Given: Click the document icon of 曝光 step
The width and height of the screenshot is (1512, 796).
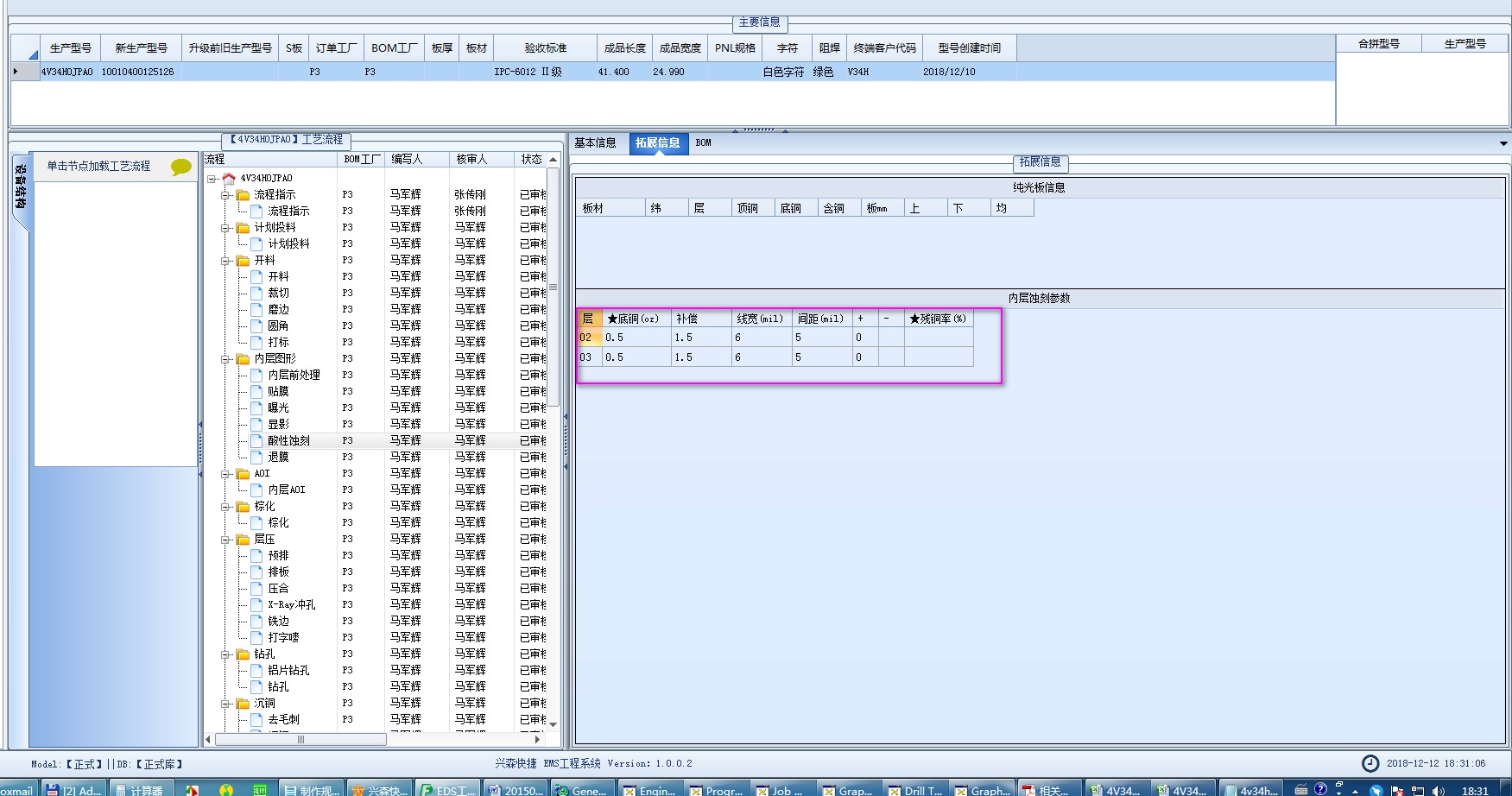Looking at the screenshot, I should [256, 407].
